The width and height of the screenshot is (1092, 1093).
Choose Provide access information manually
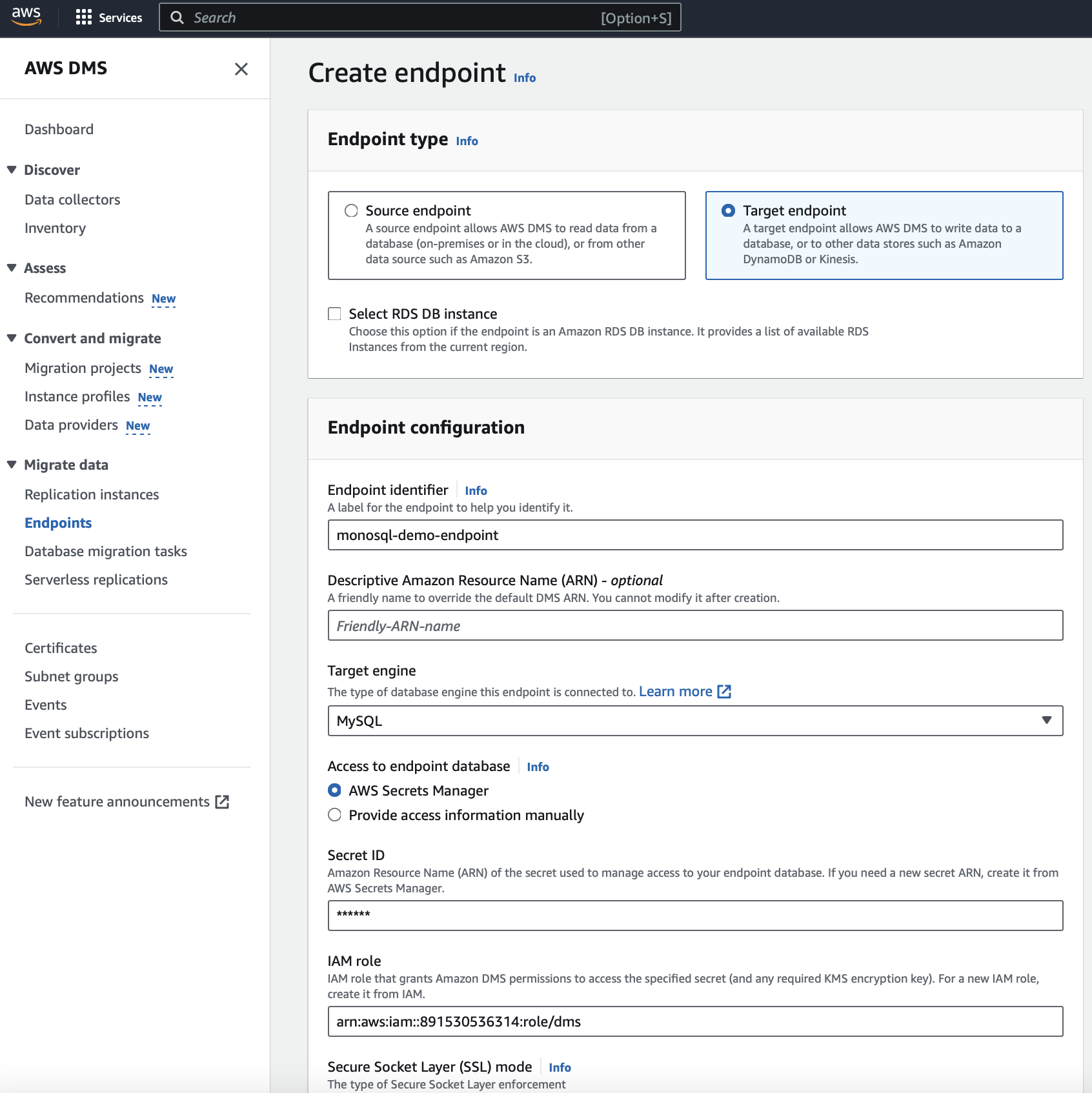coord(334,815)
